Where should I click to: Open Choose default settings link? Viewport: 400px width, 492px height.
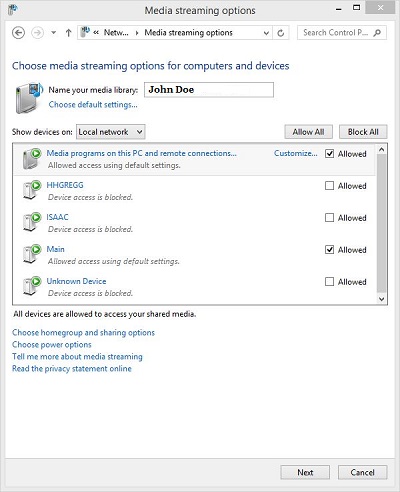coord(93,105)
